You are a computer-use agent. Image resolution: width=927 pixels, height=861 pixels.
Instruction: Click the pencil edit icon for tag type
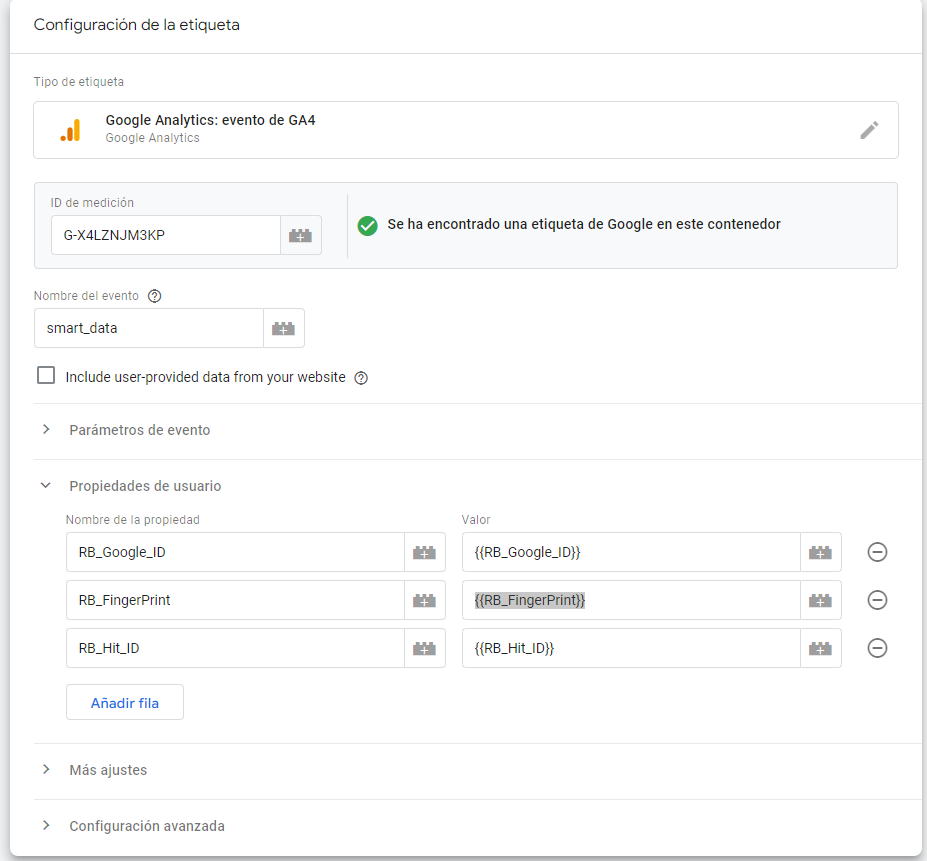point(869,130)
